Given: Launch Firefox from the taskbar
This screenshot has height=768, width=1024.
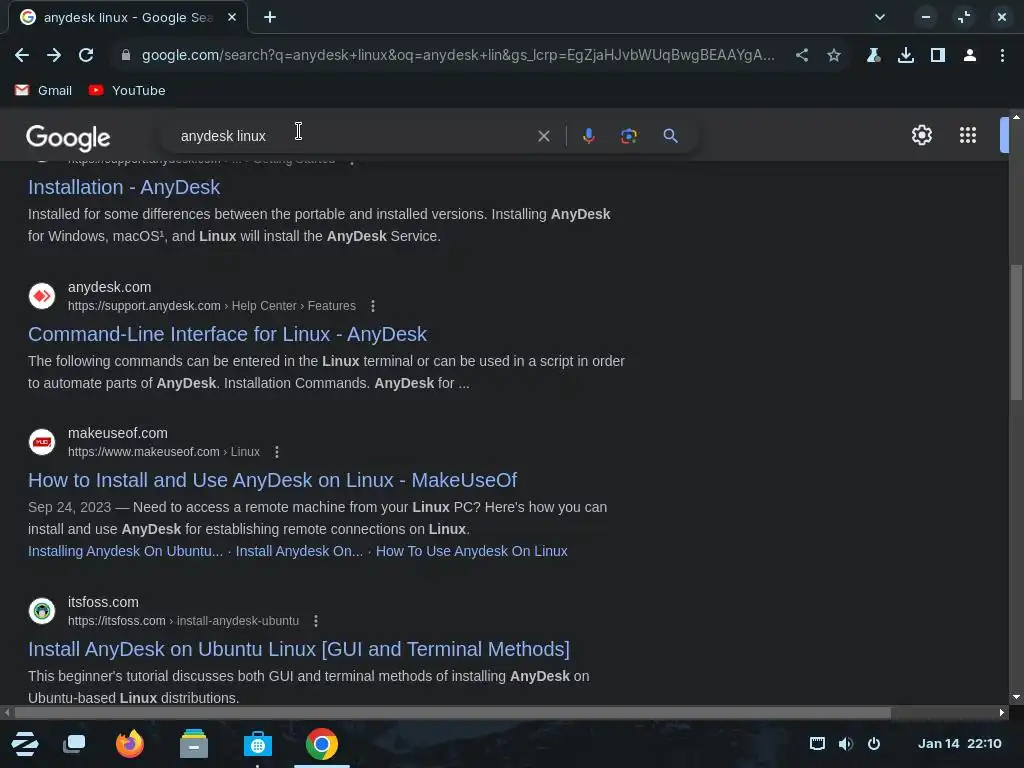Looking at the screenshot, I should pos(129,744).
